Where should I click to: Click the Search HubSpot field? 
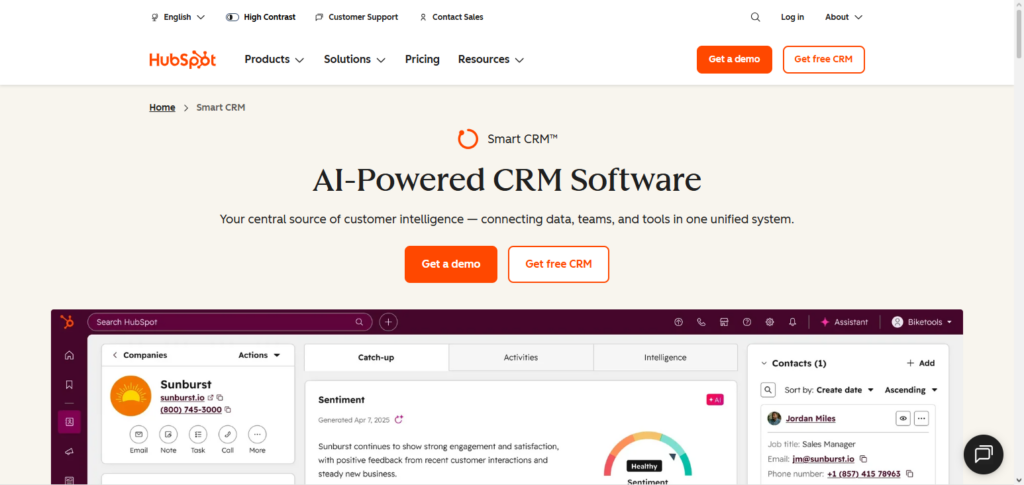point(230,322)
